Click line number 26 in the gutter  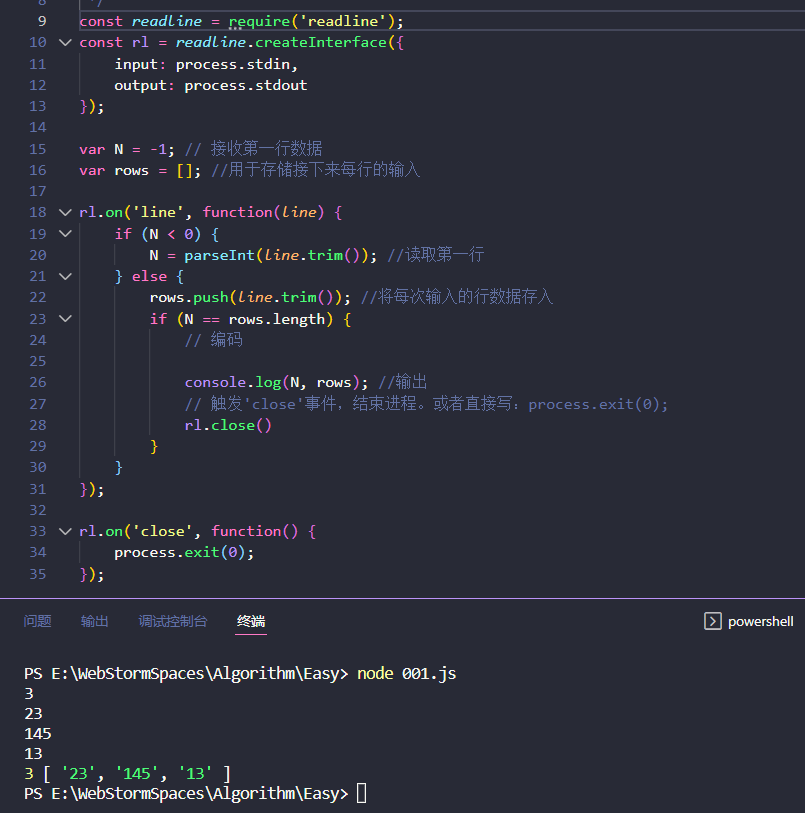click(37, 382)
